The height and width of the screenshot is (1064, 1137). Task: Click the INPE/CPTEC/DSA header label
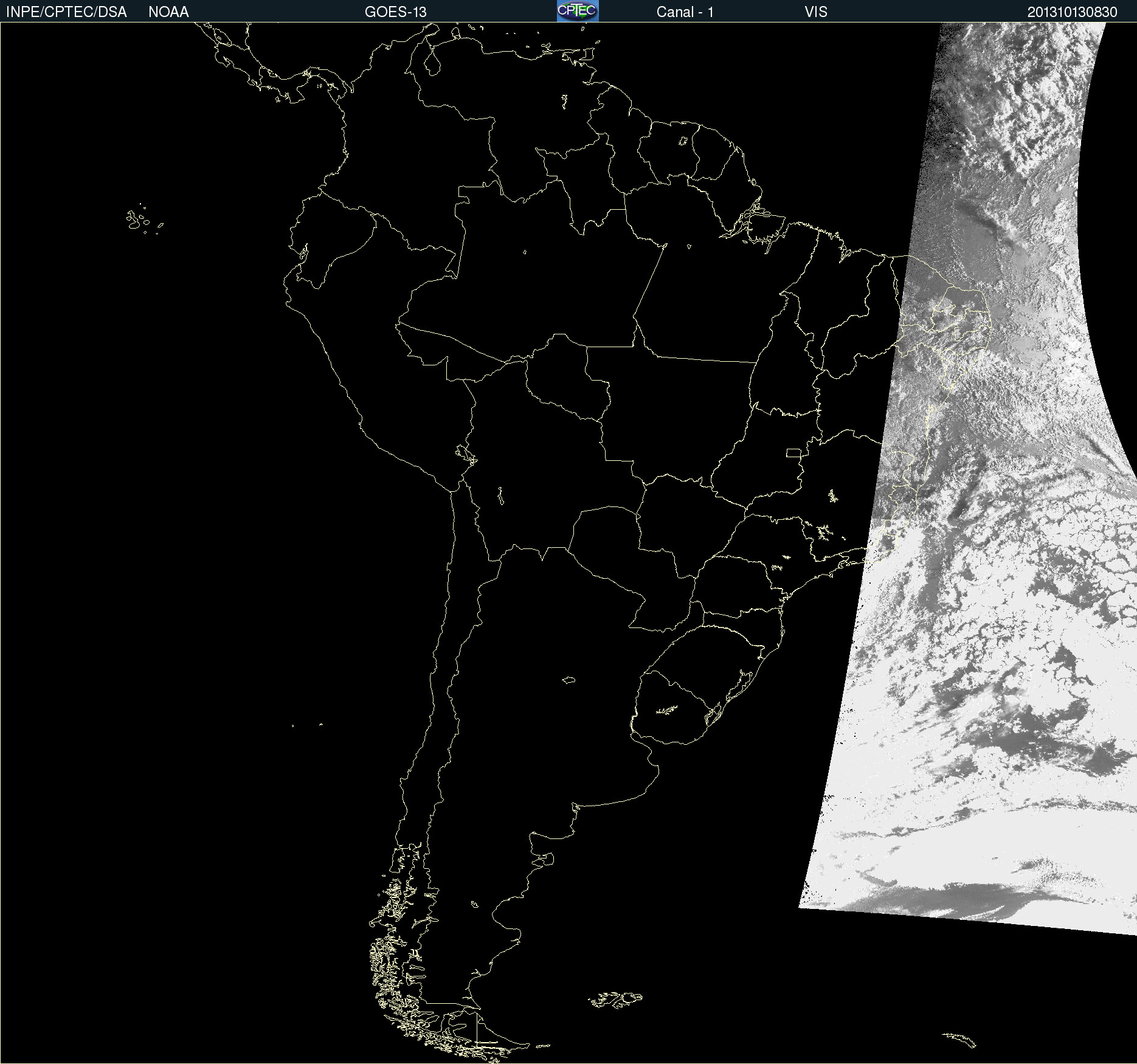pyautogui.click(x=66, y=12)
